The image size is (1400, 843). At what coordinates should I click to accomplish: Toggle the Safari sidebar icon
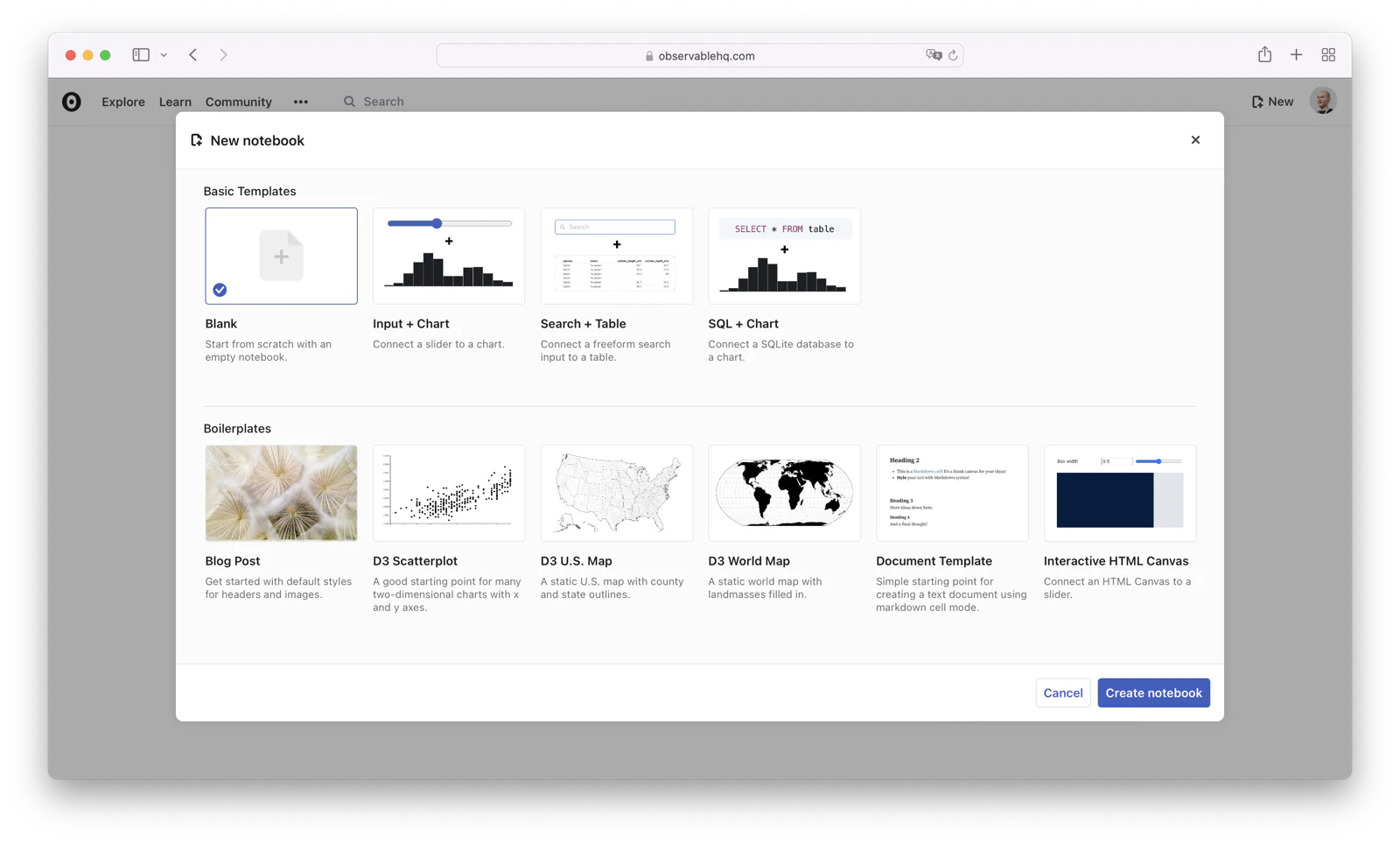[x=141, y=54]
